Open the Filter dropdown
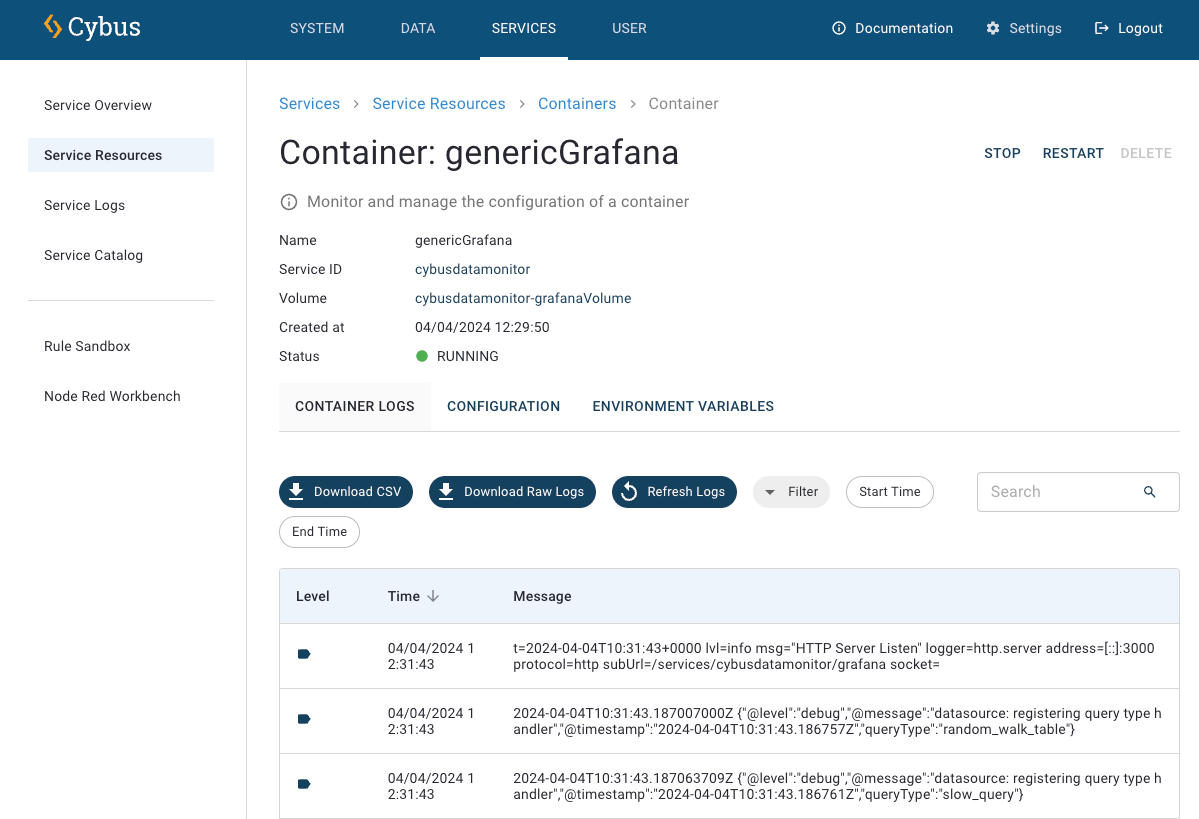 (791, 492)
